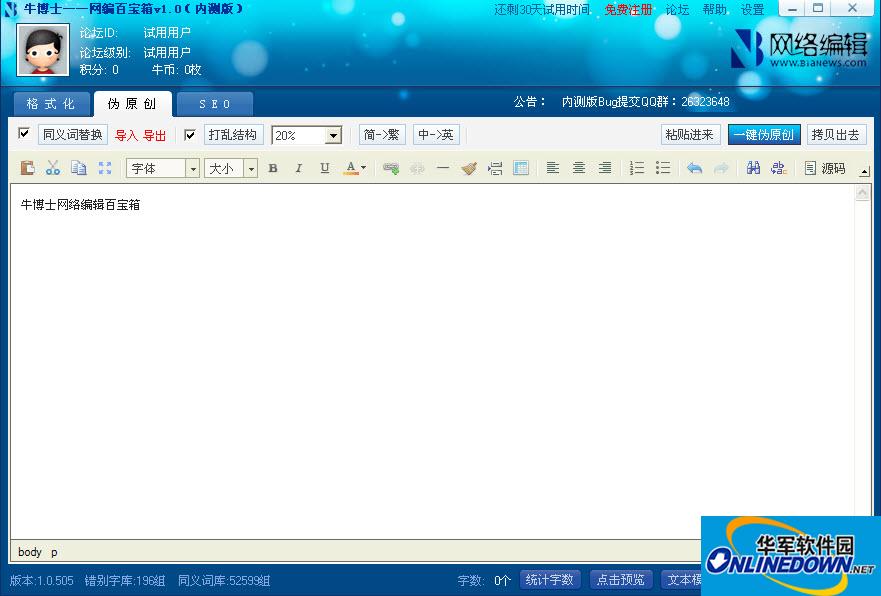
Task: Click the page break icon
Action: (495, 168)
